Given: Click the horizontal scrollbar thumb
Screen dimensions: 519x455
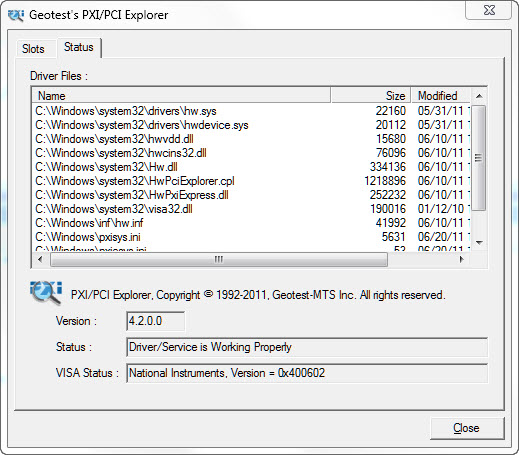Looking at the screenshot, I should tap(219, 259).
